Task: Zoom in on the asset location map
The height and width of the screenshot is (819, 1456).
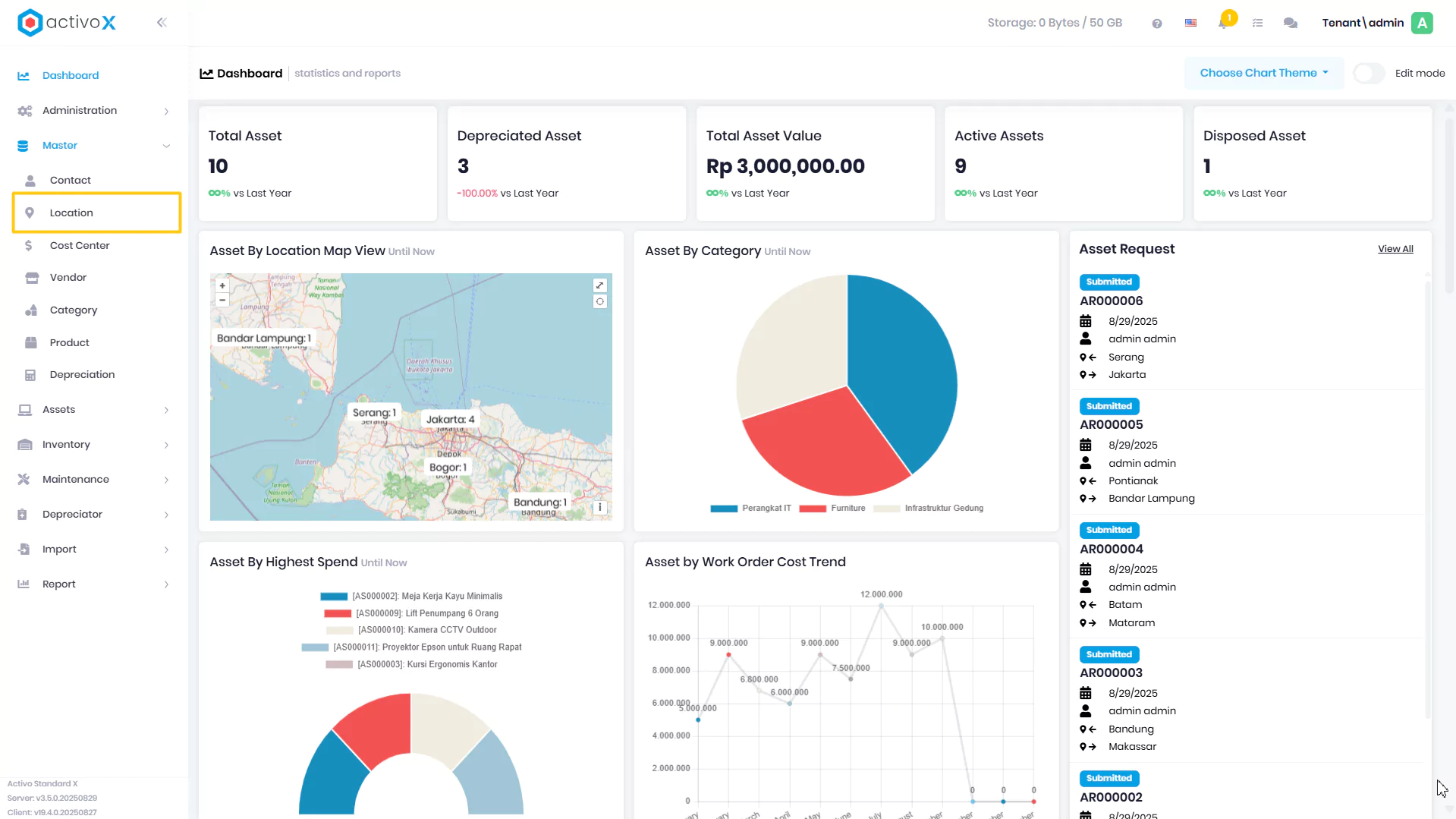Action: tap(222, 286)
